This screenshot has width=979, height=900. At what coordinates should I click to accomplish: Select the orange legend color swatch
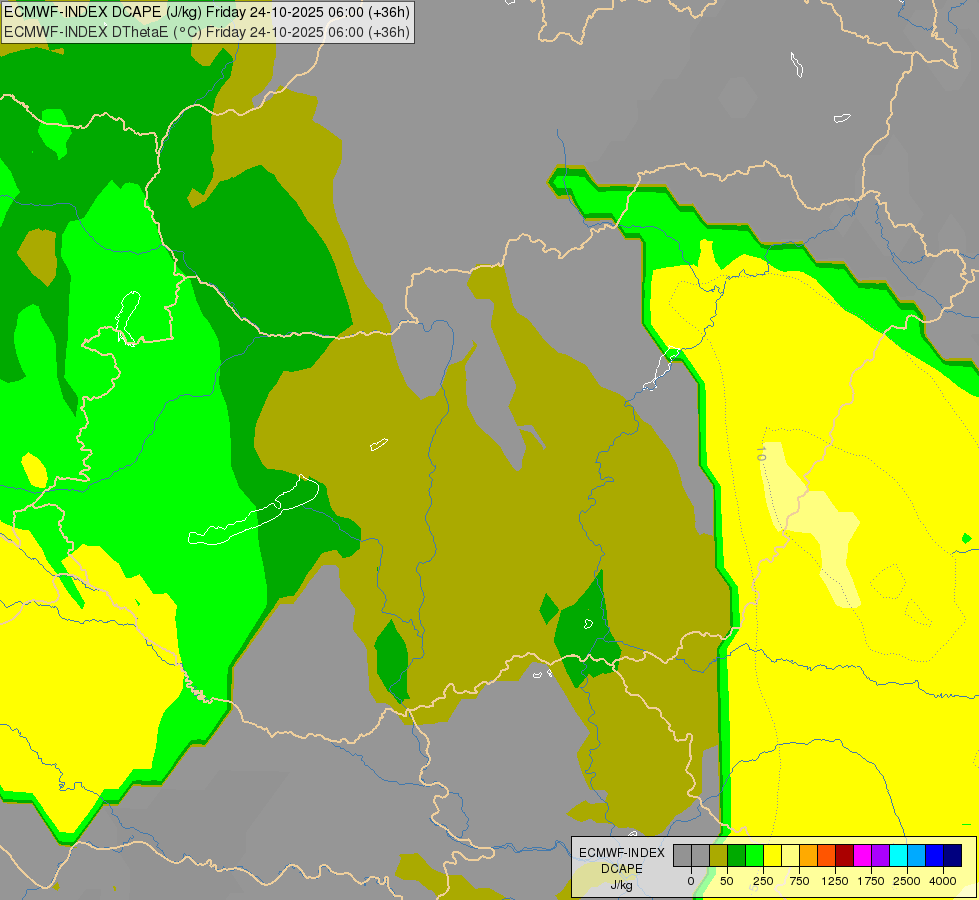[809, 856]
